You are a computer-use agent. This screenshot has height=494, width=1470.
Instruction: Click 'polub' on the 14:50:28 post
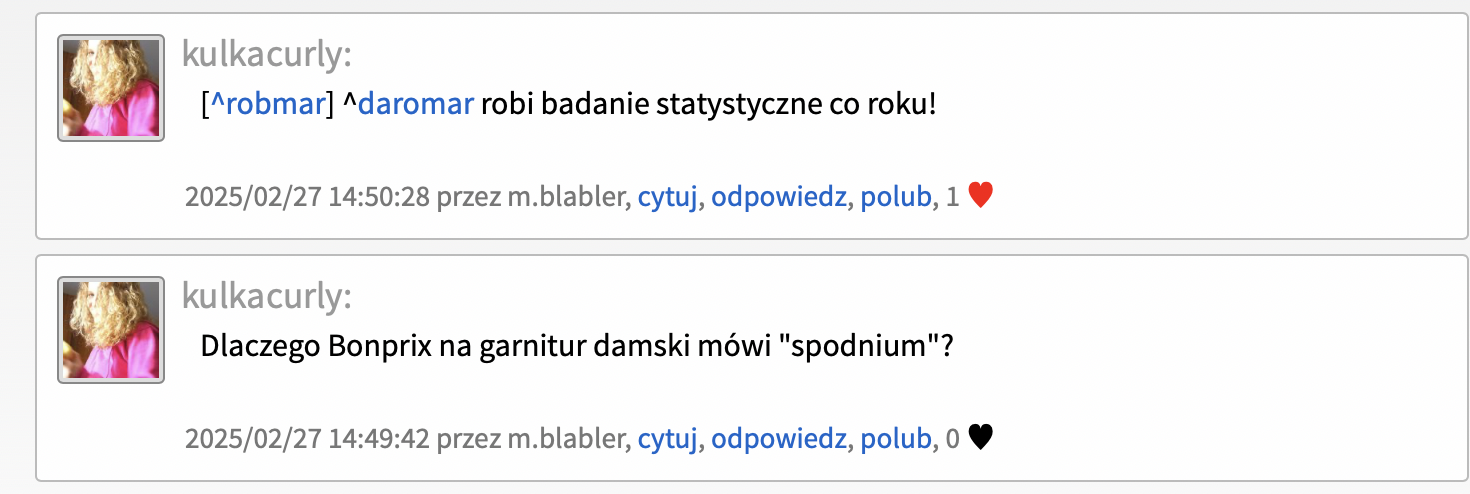(896, 198)
